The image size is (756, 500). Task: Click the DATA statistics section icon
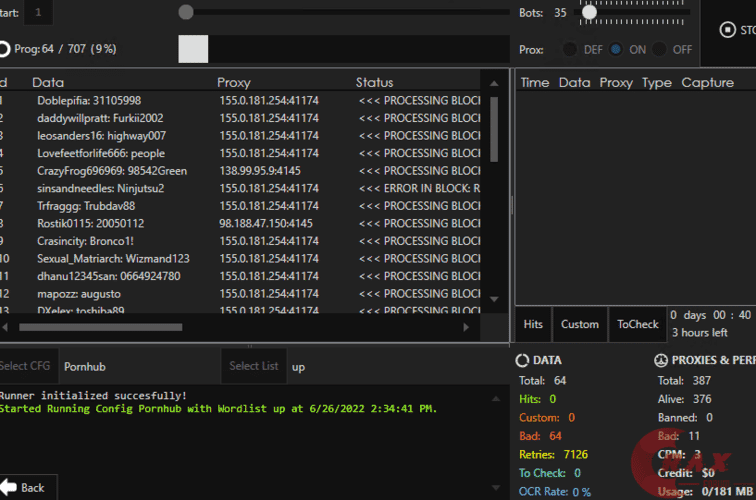tap(522, 360)
